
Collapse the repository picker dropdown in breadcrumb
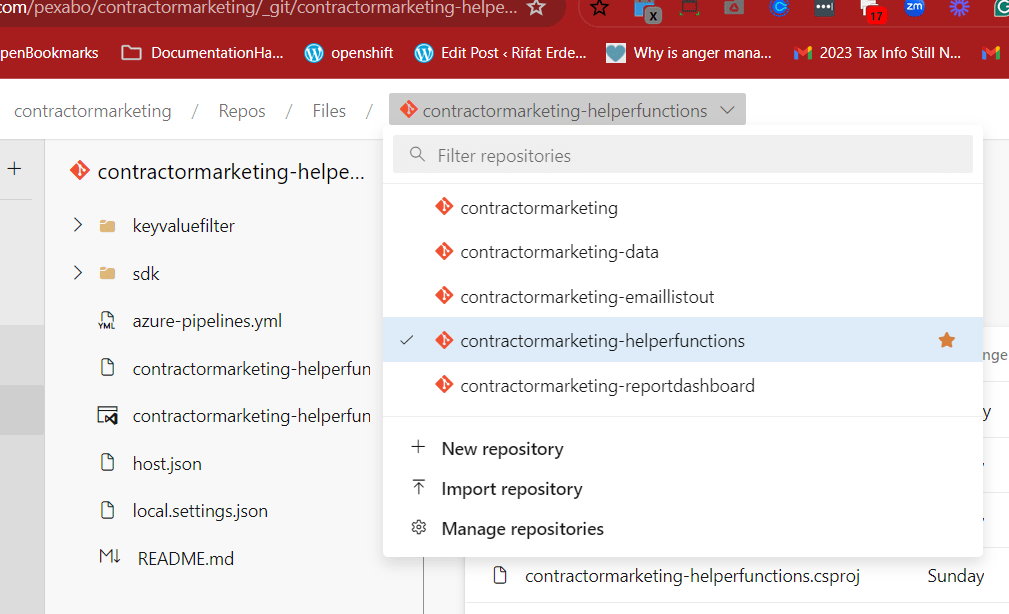[x=567, y=110]
